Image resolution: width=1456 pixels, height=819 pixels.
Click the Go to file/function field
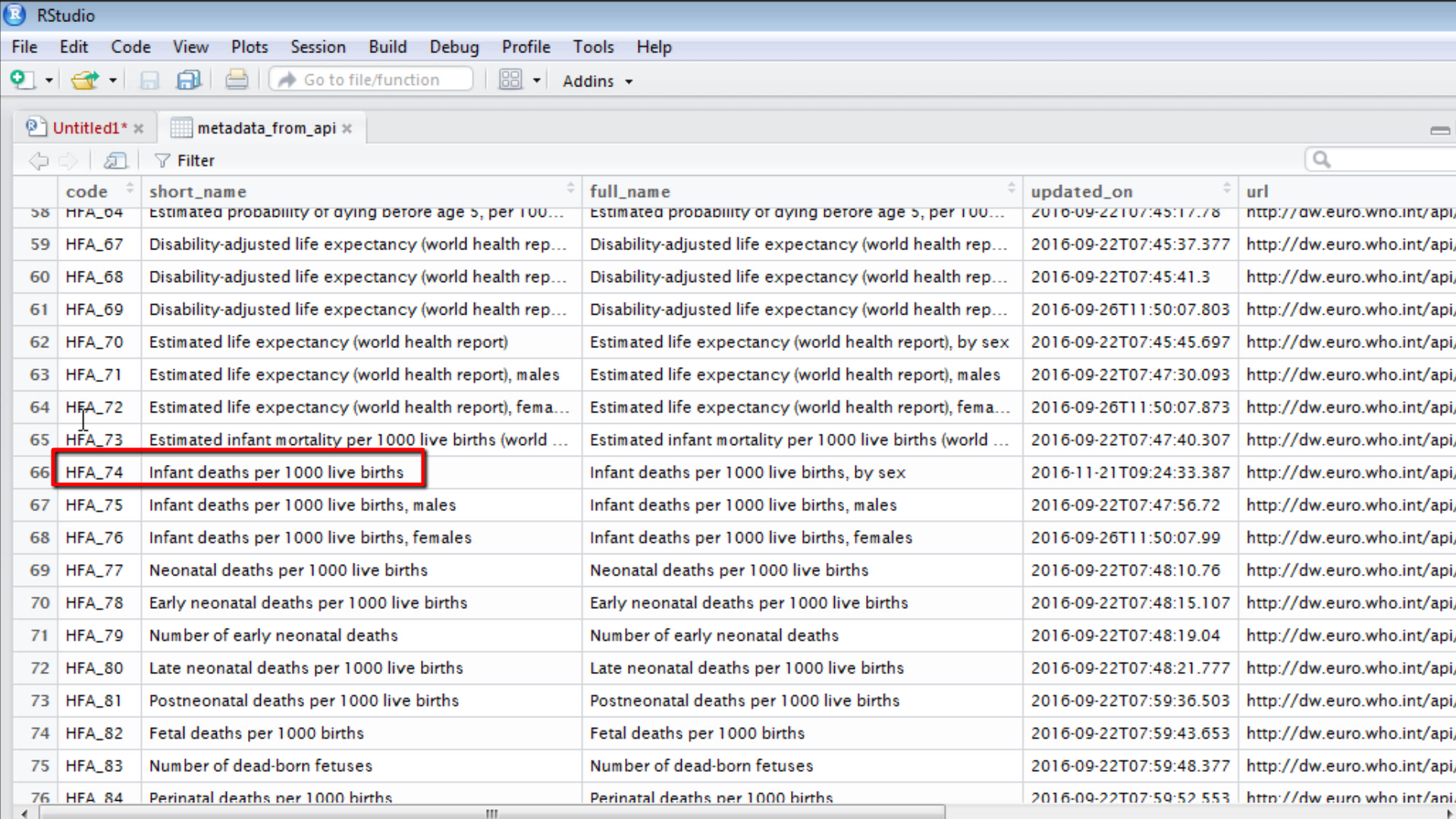click(x=372, y=80)
